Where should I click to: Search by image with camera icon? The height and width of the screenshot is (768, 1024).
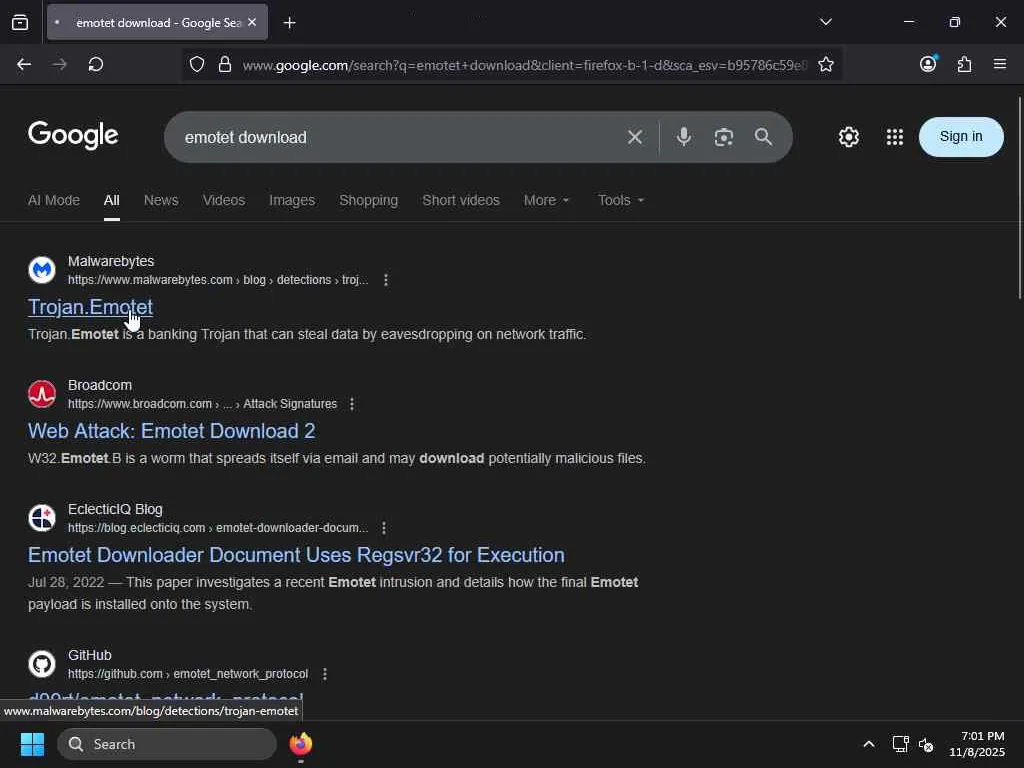click(x=724, y=137)
